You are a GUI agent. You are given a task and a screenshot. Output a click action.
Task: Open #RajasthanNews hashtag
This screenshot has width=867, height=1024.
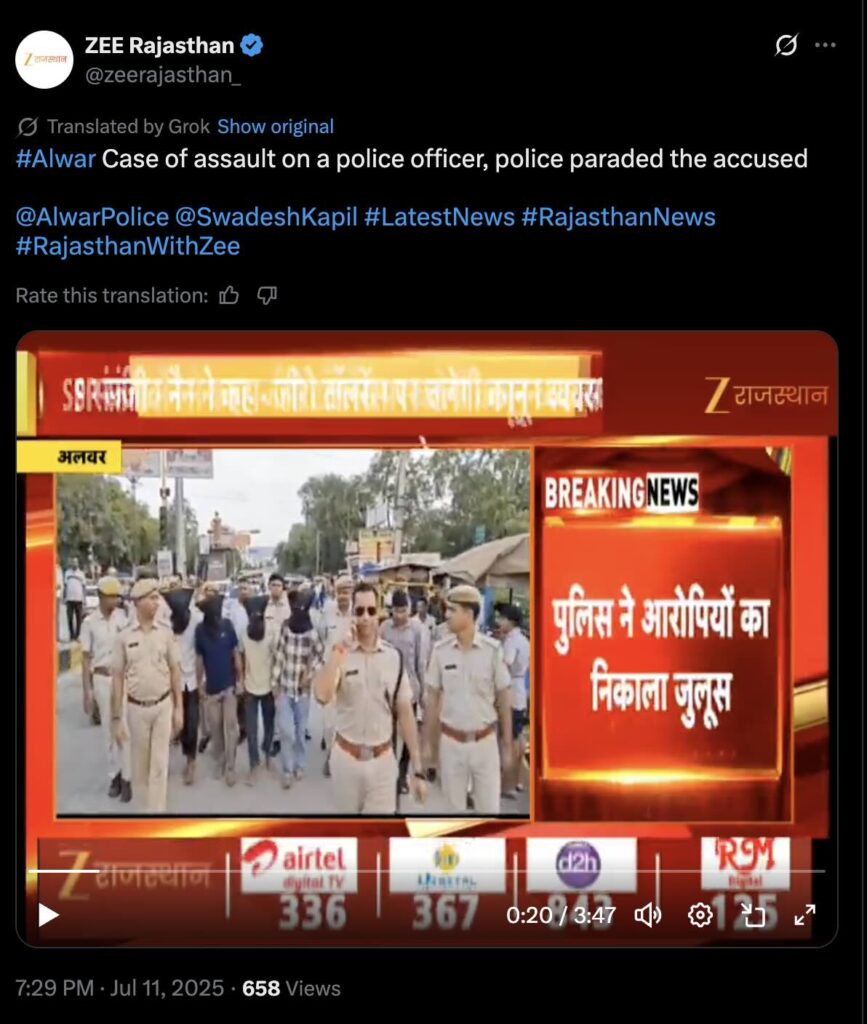click(618, 217)
